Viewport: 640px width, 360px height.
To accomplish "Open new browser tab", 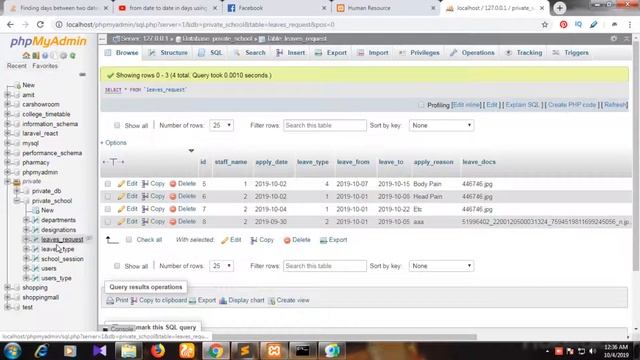I will tap(560, 8).
